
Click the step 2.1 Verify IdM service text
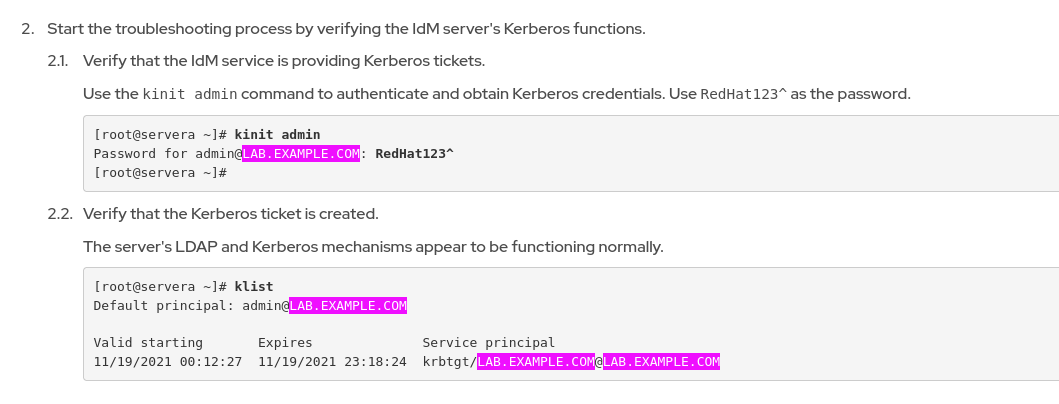(284, 61)
